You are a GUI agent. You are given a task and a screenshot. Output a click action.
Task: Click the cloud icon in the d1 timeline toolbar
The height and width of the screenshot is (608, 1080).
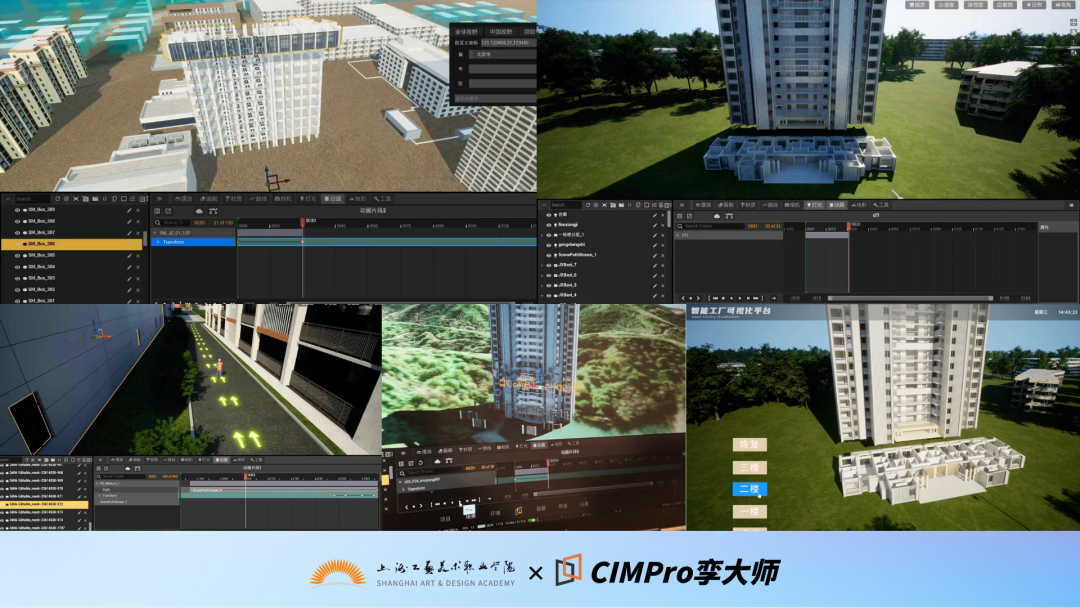(716, 216)
